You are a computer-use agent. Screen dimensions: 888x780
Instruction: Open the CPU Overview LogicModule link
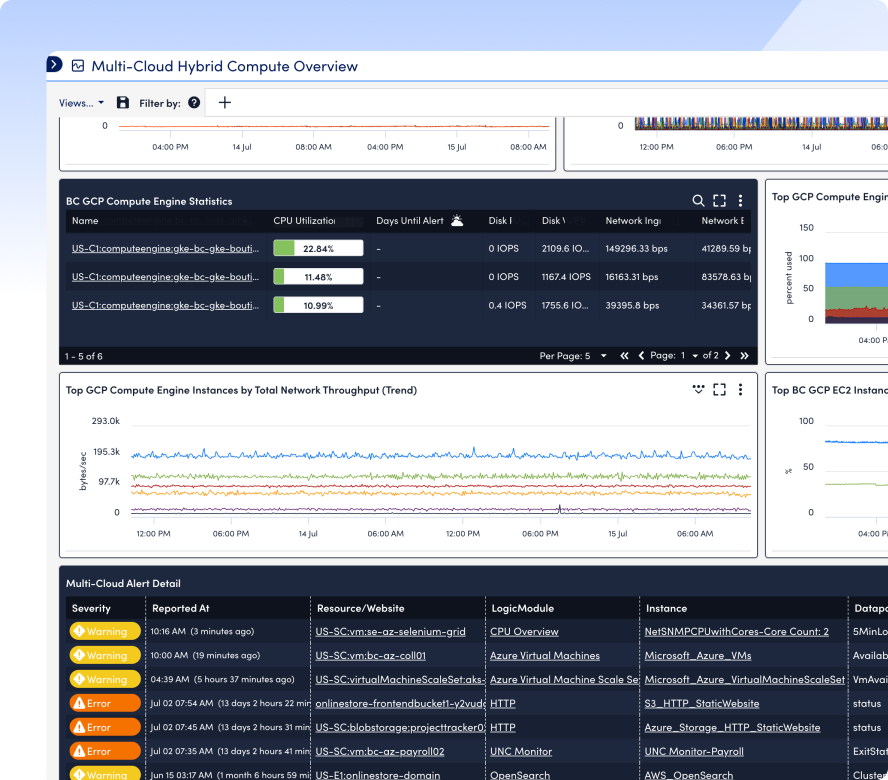524,632
